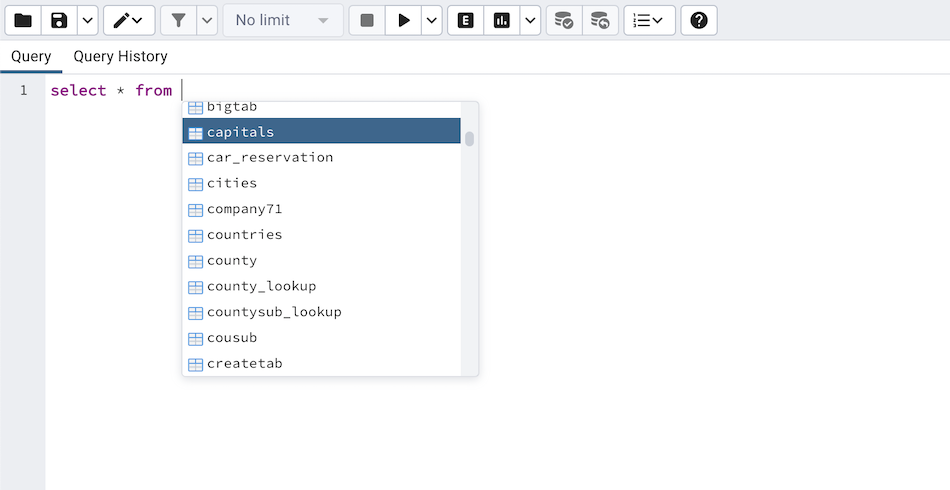Click the Open File folder icon

22,20
